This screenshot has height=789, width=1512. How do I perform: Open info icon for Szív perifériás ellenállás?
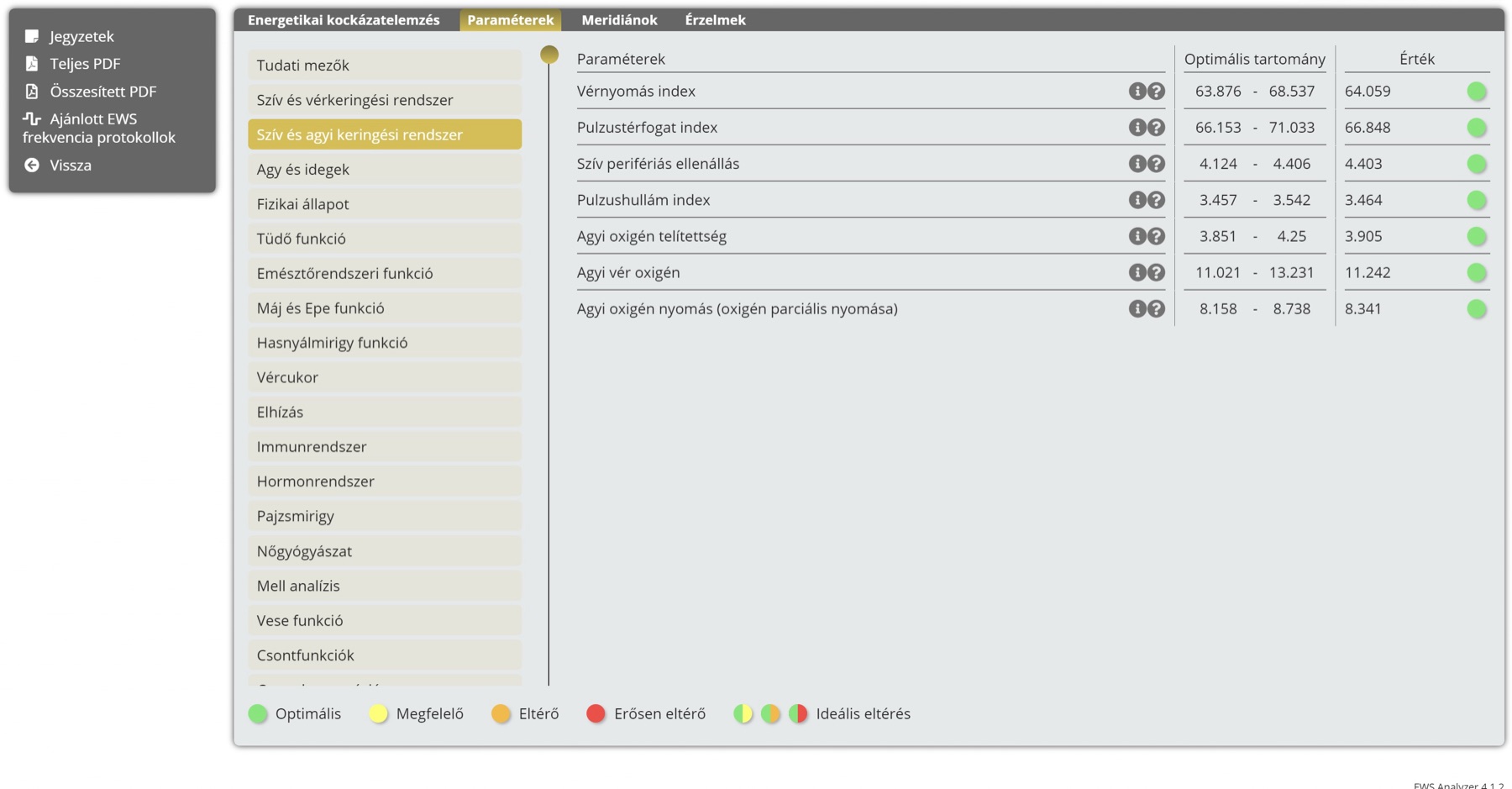click(x=1137, y=163)
